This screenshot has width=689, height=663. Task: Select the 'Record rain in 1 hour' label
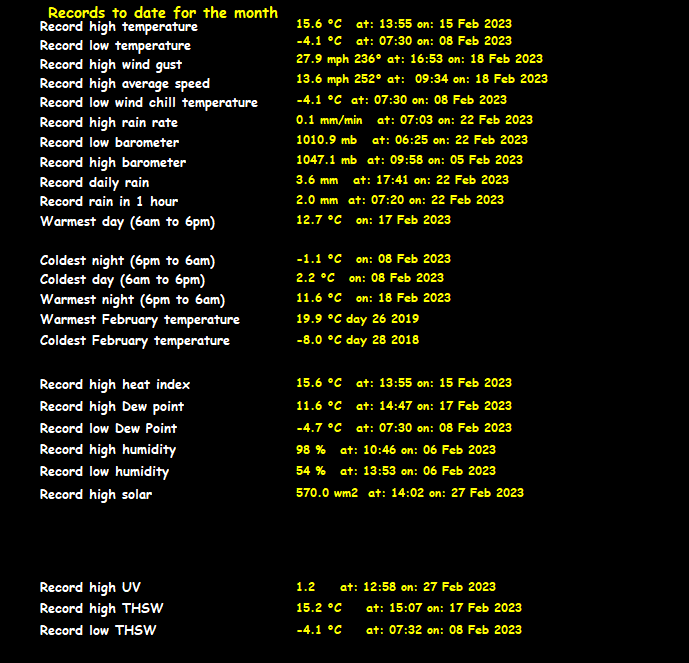(109, 202)
